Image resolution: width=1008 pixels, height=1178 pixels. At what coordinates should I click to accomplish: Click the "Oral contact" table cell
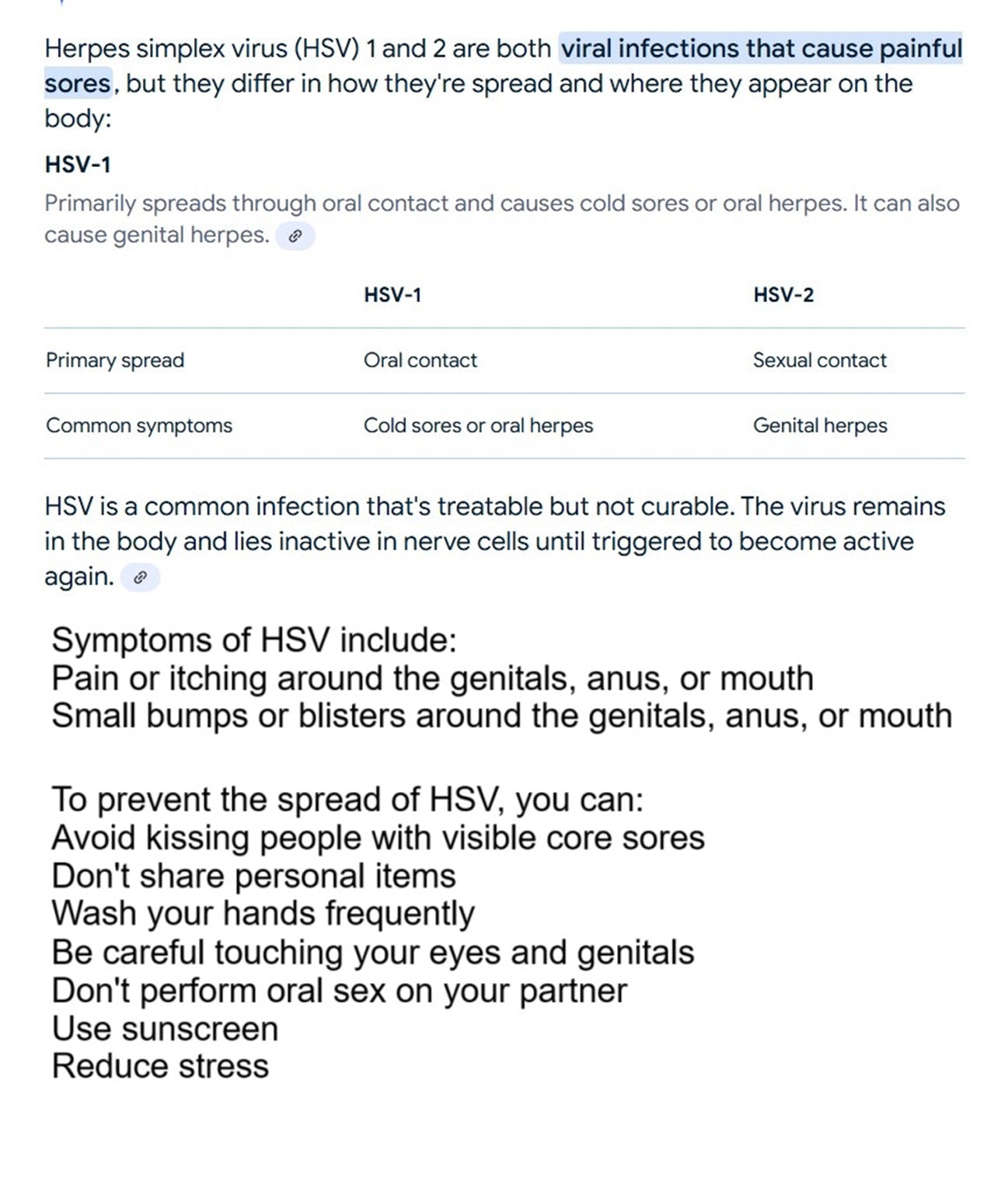(x=420, y=361)
